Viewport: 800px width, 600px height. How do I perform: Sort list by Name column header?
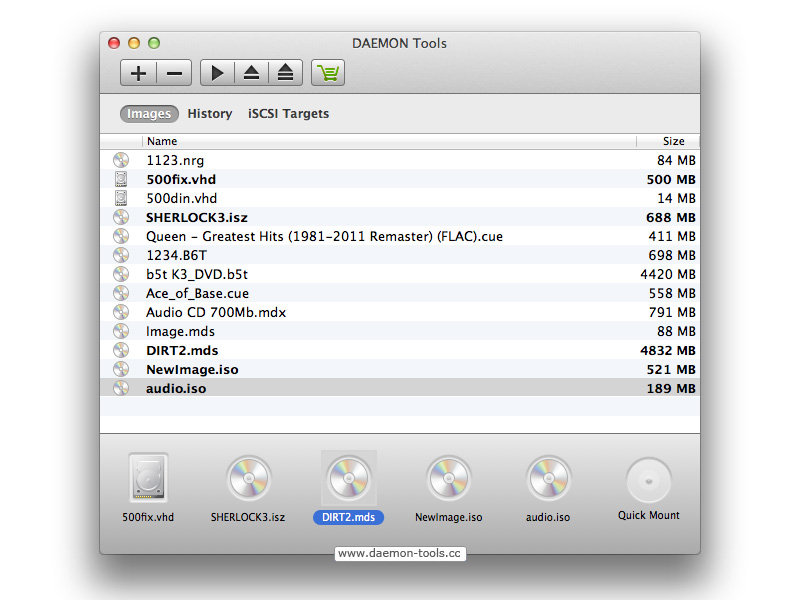pos(389,141)
